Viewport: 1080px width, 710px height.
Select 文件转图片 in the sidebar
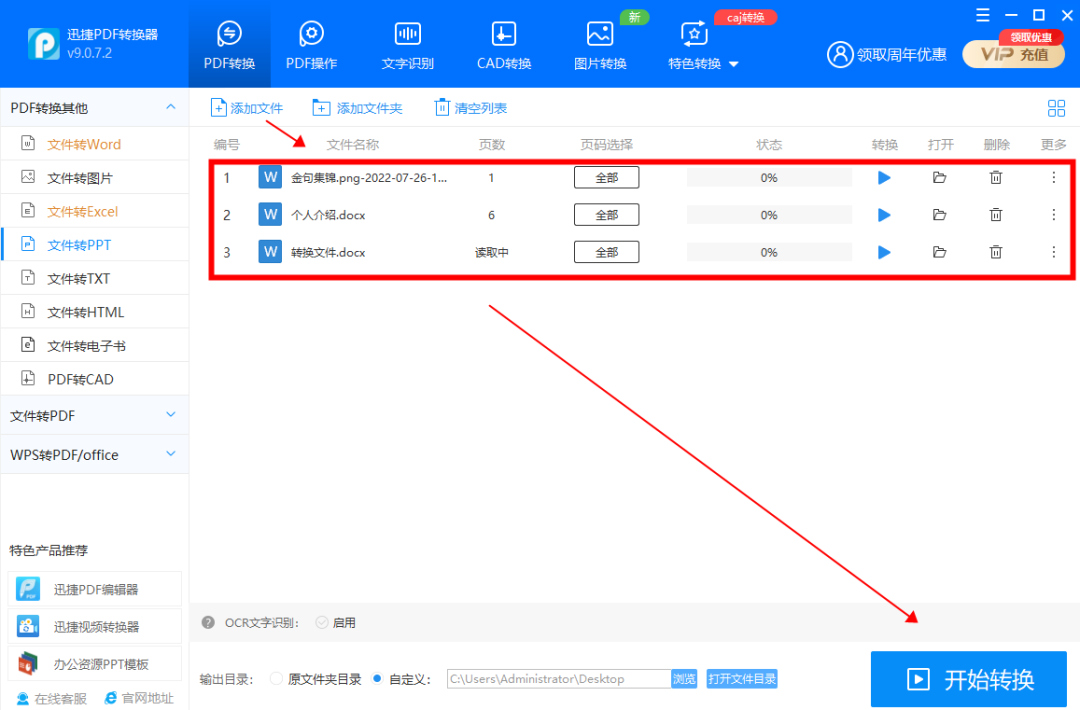(94, 178)
